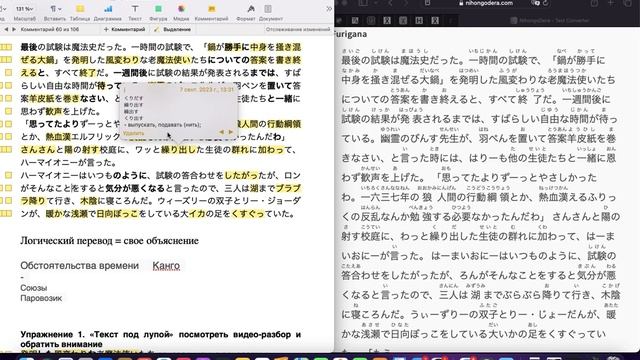Viewport: 640px width, 360px height.
Task: Click Удалить in the comment popup
Action: click(133, 133)
